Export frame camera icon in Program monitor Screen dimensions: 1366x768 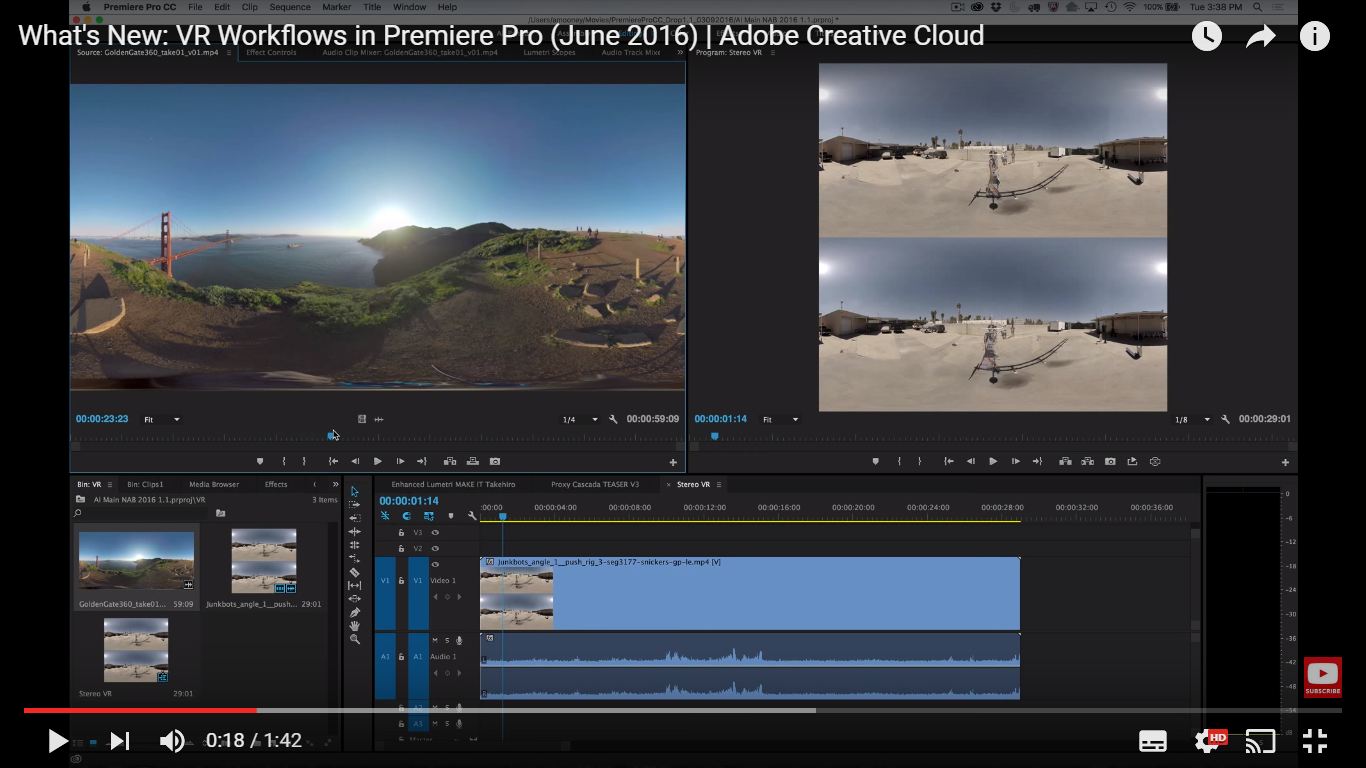point(1110,461)
